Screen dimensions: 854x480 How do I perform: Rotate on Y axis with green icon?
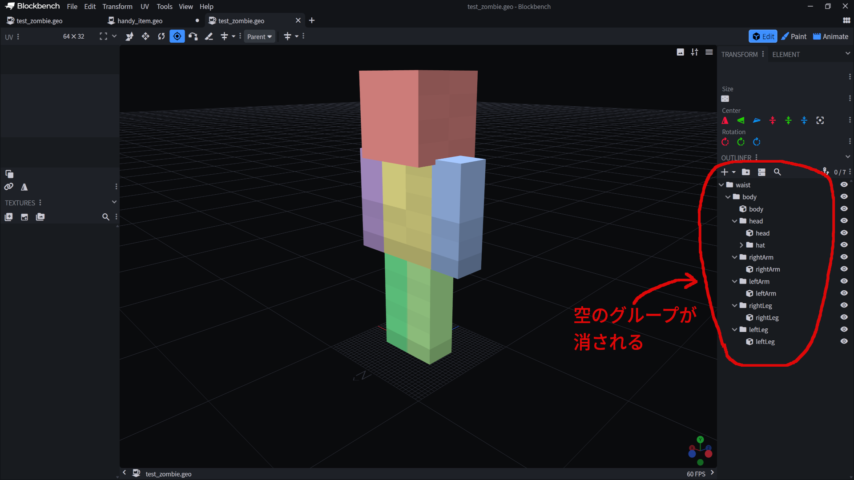pyautogui.click(x=741, y=142)
